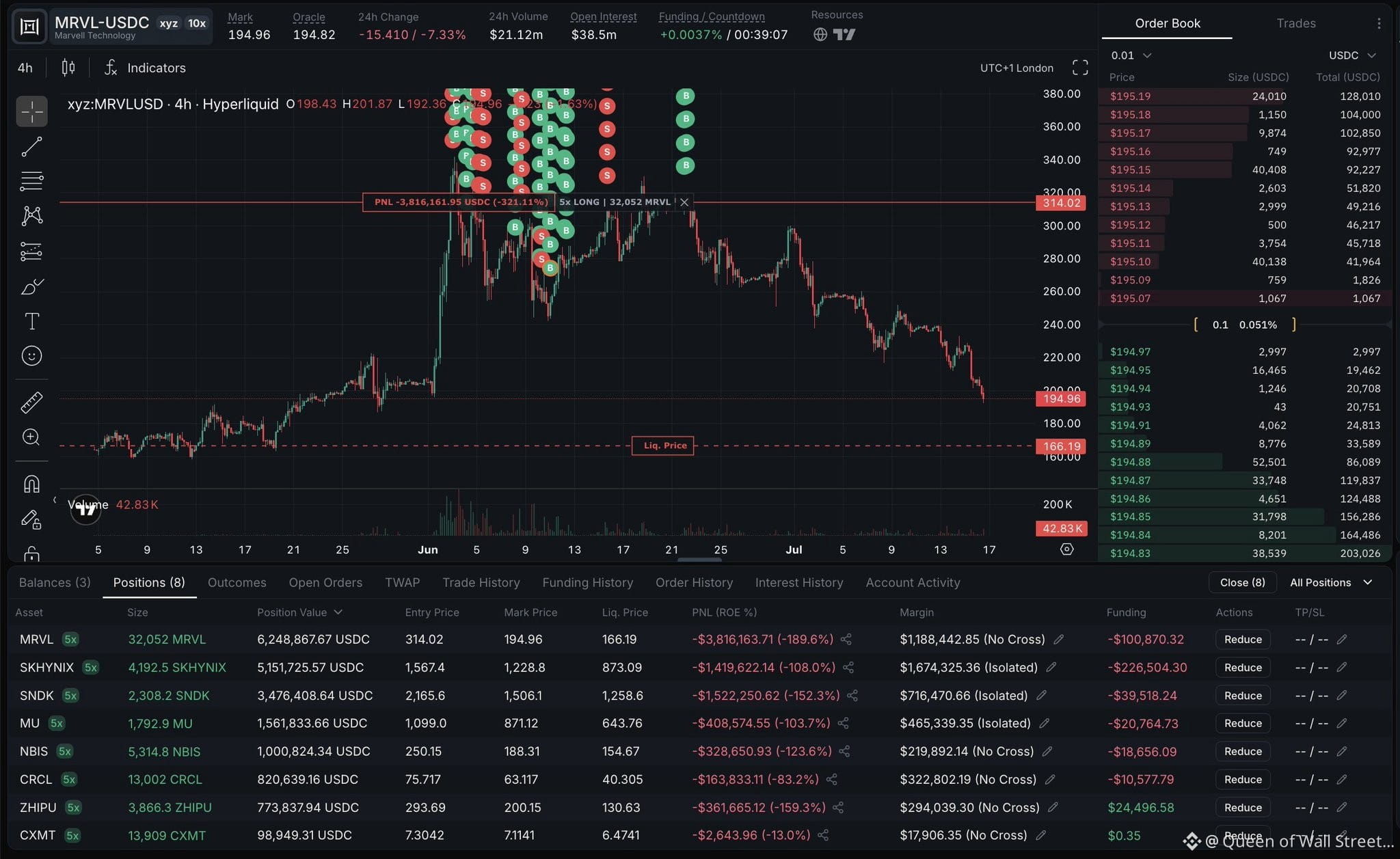Open the TWAP tab
Screen dimensions: 1400x859
[402, 582]
